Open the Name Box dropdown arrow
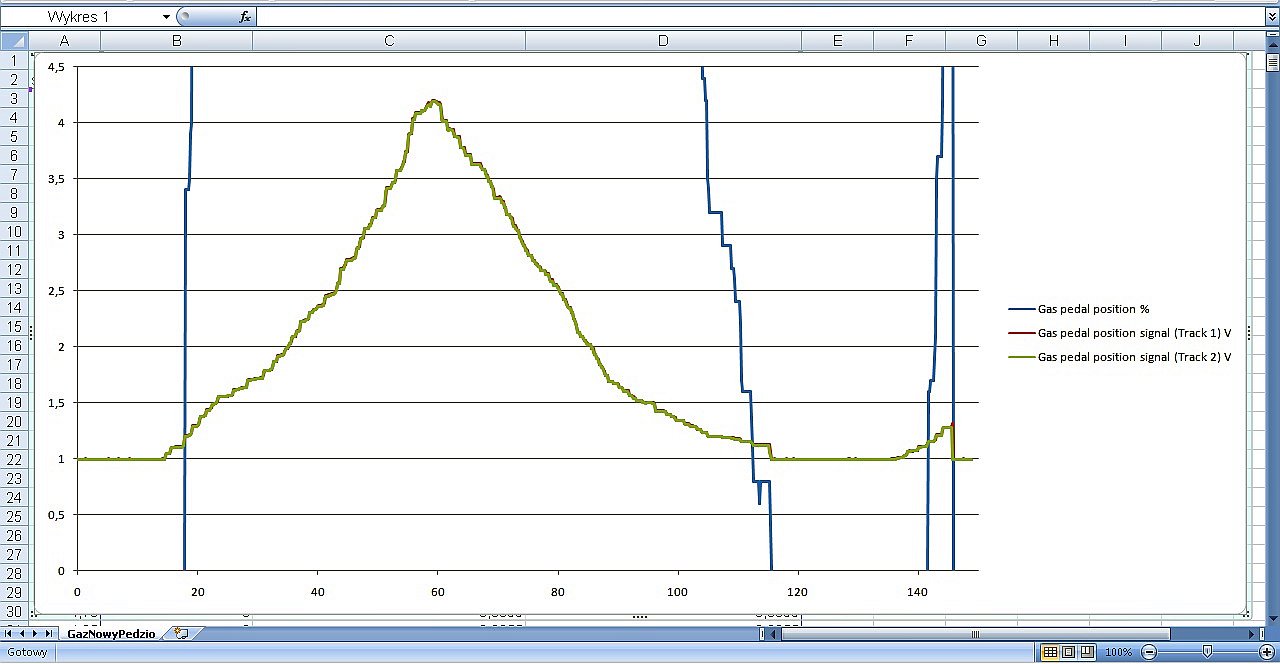This screenshot has height=664, width=1280. point(166,17)
